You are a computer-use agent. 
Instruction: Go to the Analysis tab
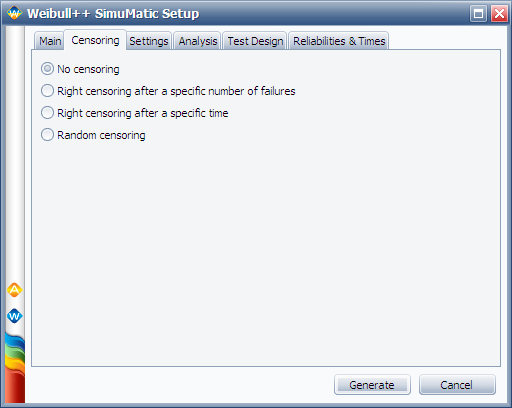(198, 41)
